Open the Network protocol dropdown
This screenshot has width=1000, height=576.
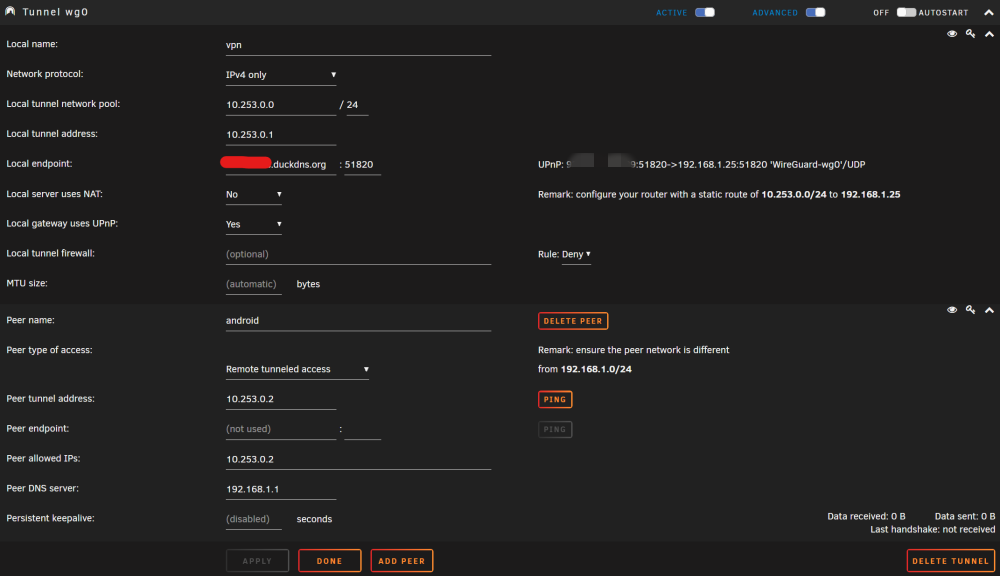point(281,75)
